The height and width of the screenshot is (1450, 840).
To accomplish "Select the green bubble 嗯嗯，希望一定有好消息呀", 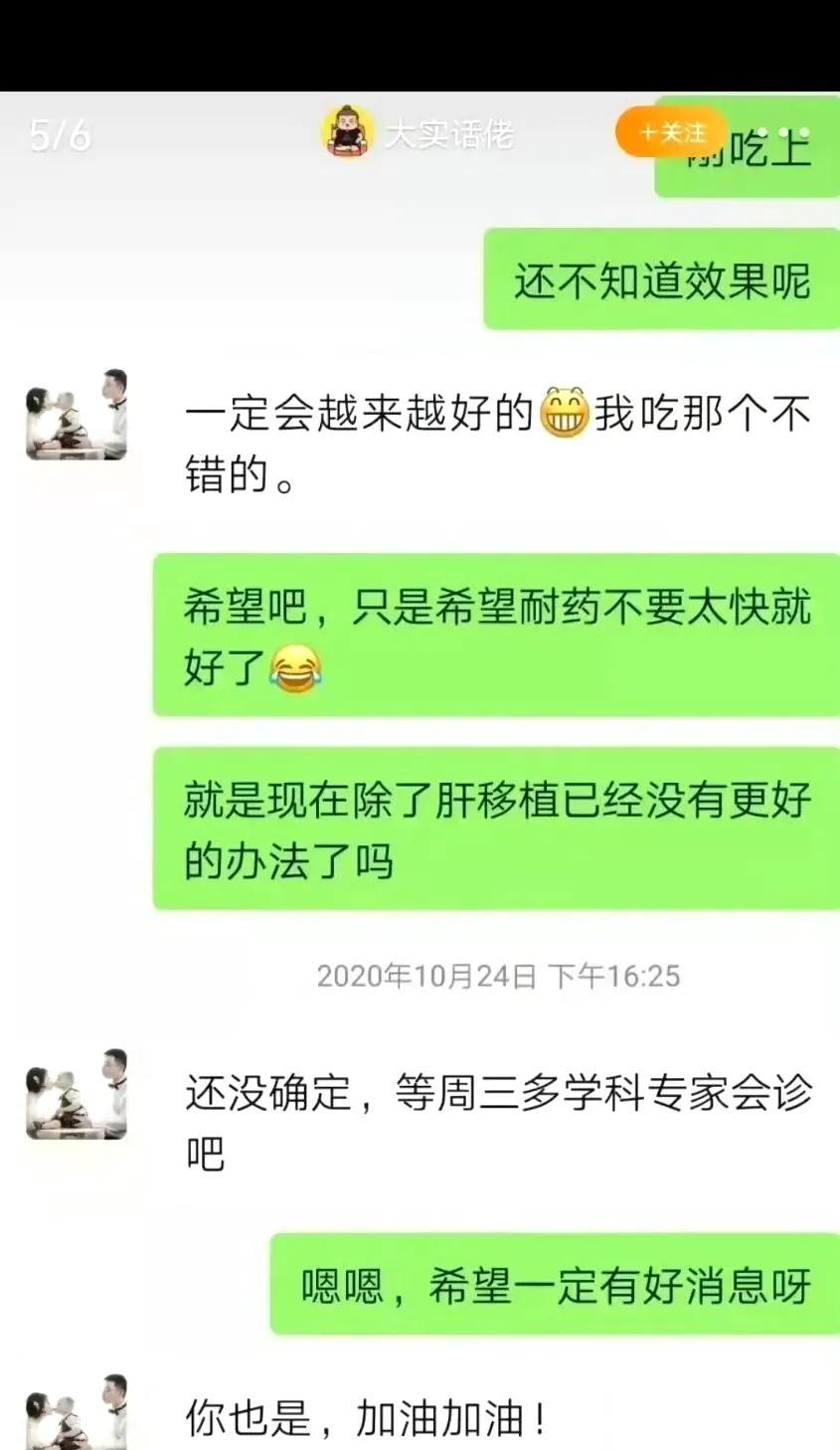I will tap(555, 1284).
